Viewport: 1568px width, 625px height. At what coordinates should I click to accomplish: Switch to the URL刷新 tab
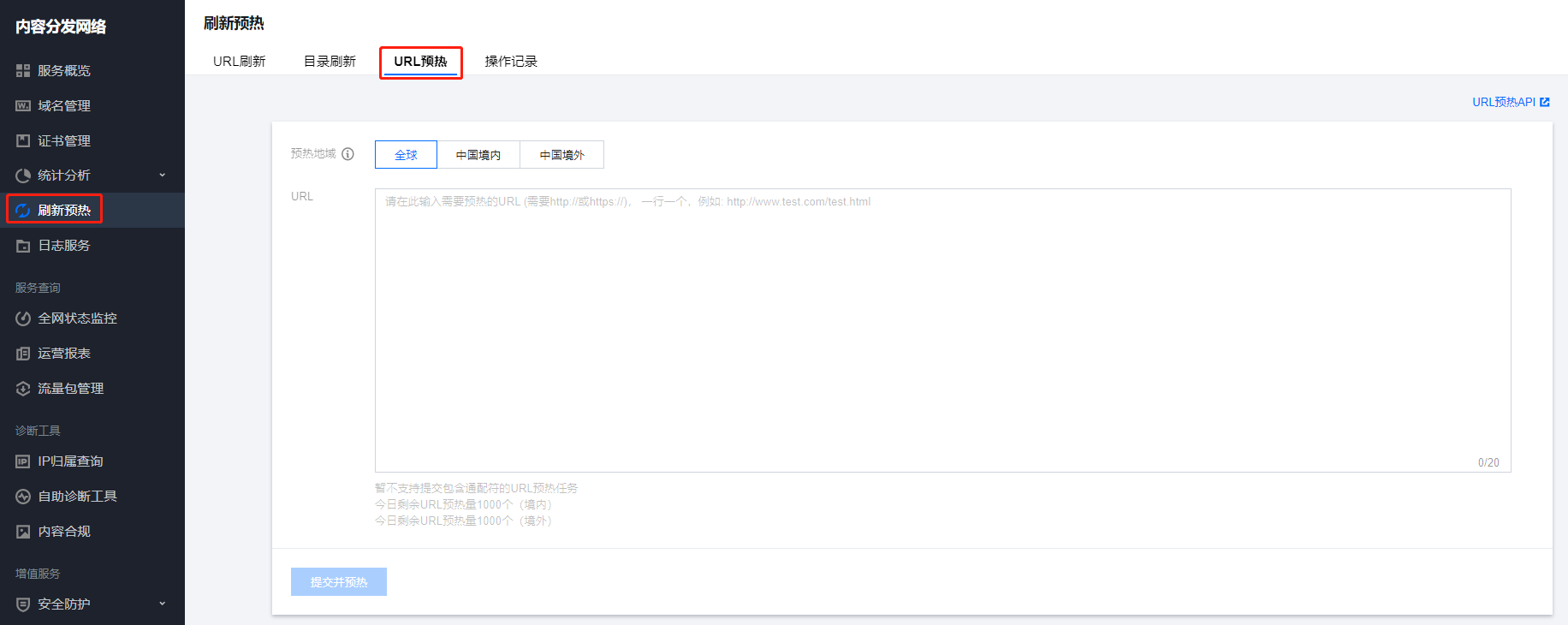[239, 62]
